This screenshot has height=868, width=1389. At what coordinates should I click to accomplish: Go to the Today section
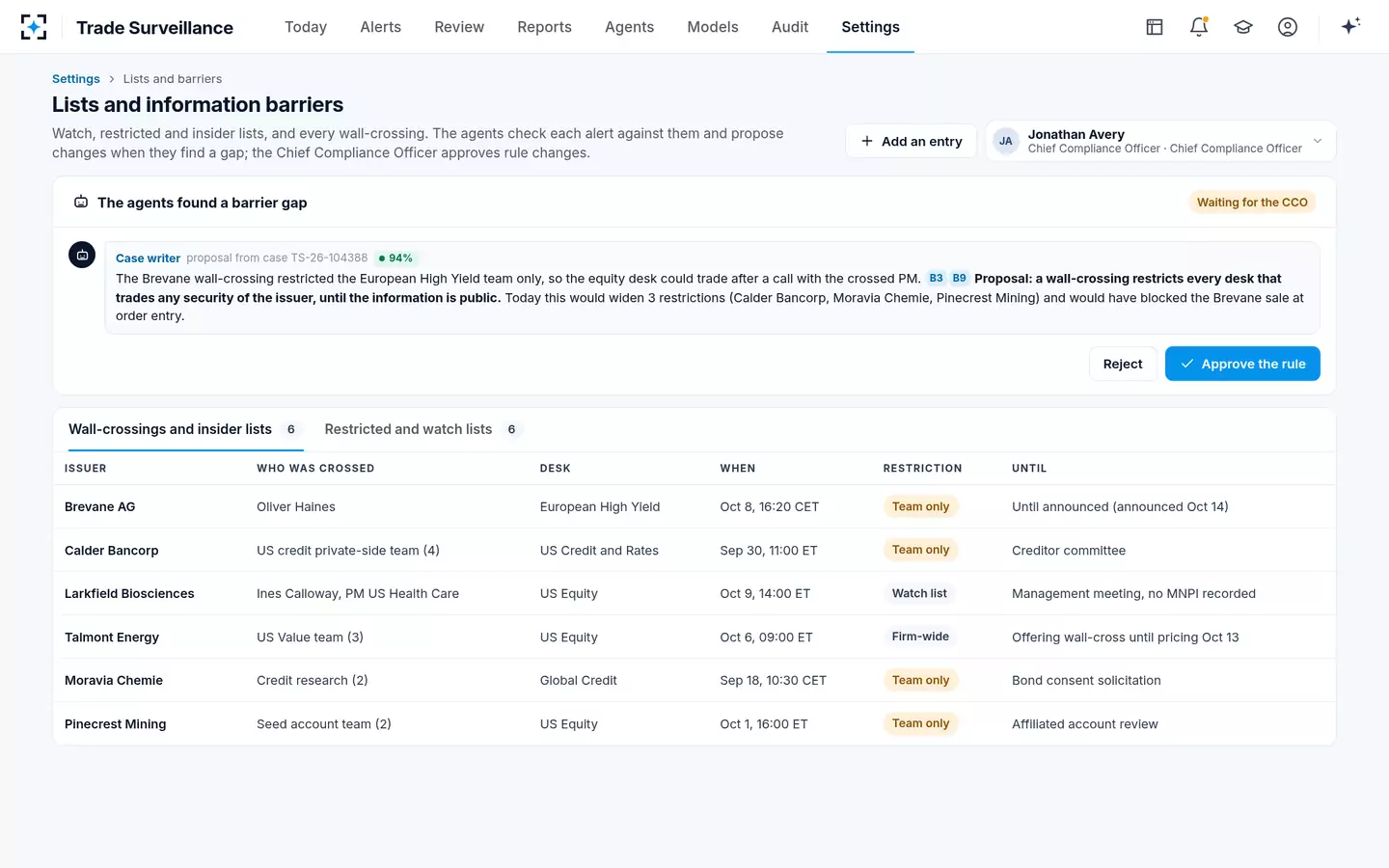point(306,27)
